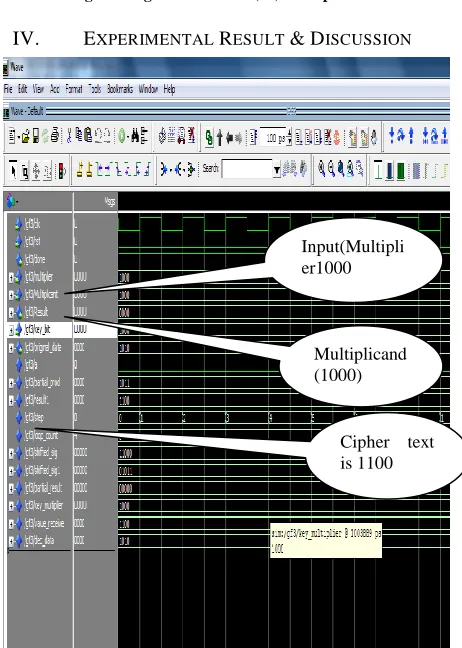Click the UUUU value of key_bit row
This screenshot has width=462, height=648.
(81, 330)
